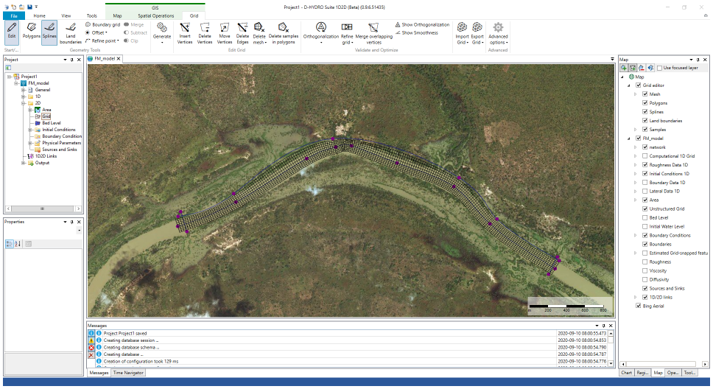Click Show Smoothness
This screenshot has width=713, height=389.
tap(417, 33)
